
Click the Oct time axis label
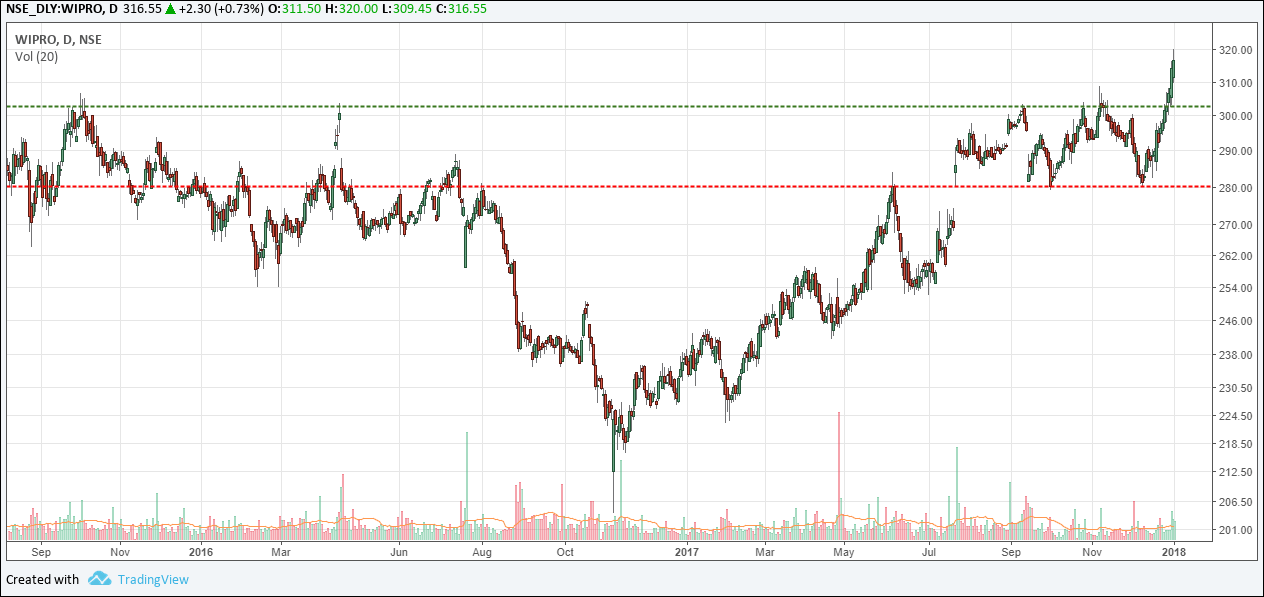coord(565,551)
